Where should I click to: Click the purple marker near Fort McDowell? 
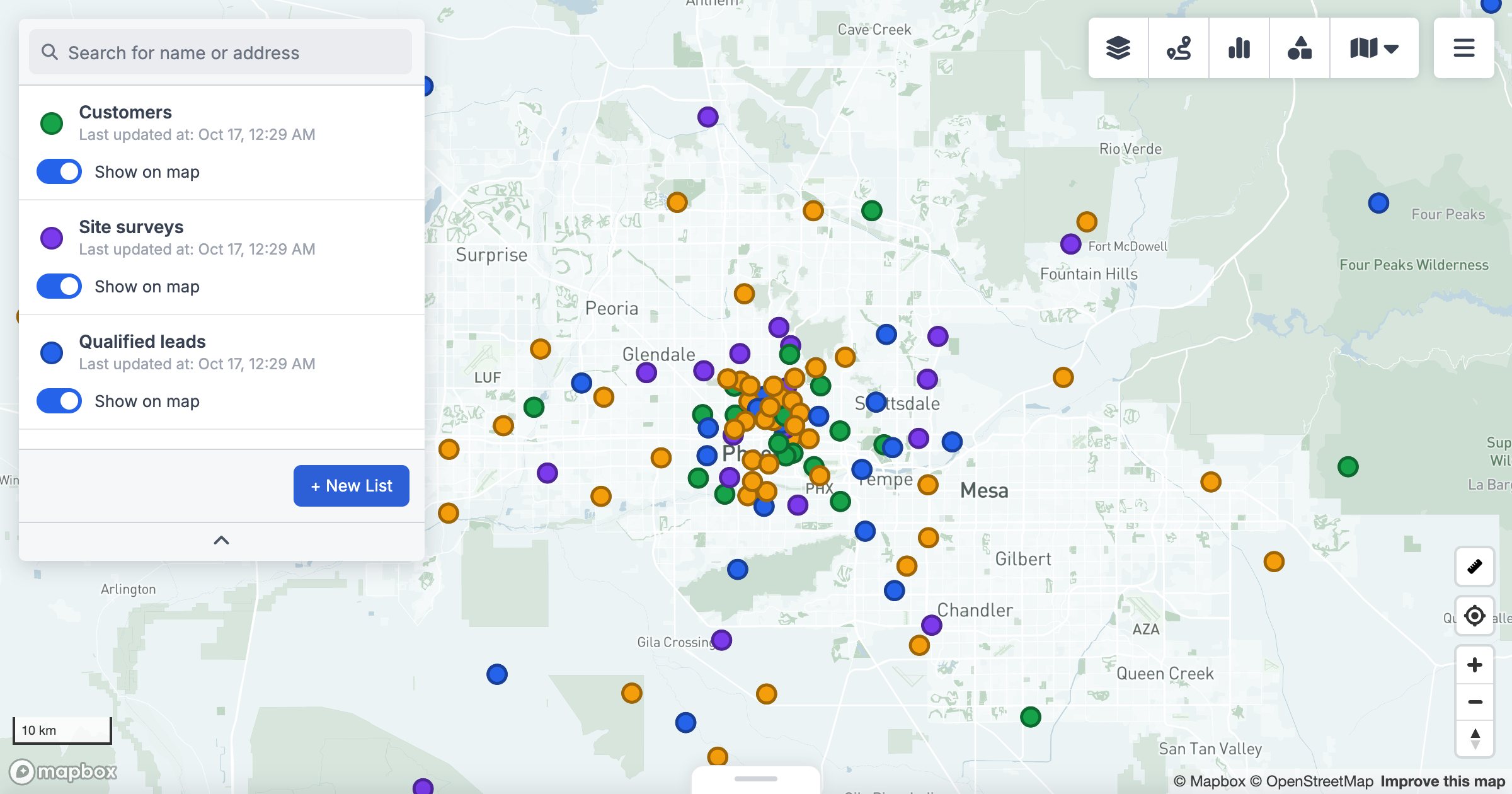(x=1071, y=244)
